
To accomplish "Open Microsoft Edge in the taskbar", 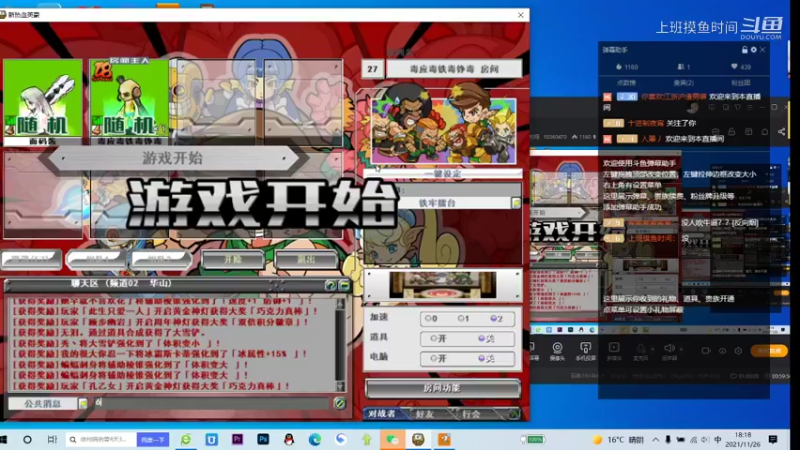I will (314, 439).
